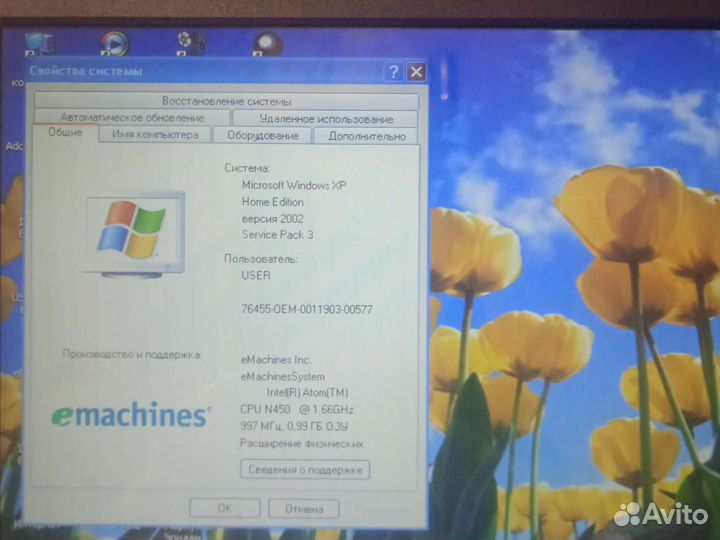Click the Расширение физических line
Image resolution: width=720 pixels, height=540 pixels.
click(x=301, y=444)
